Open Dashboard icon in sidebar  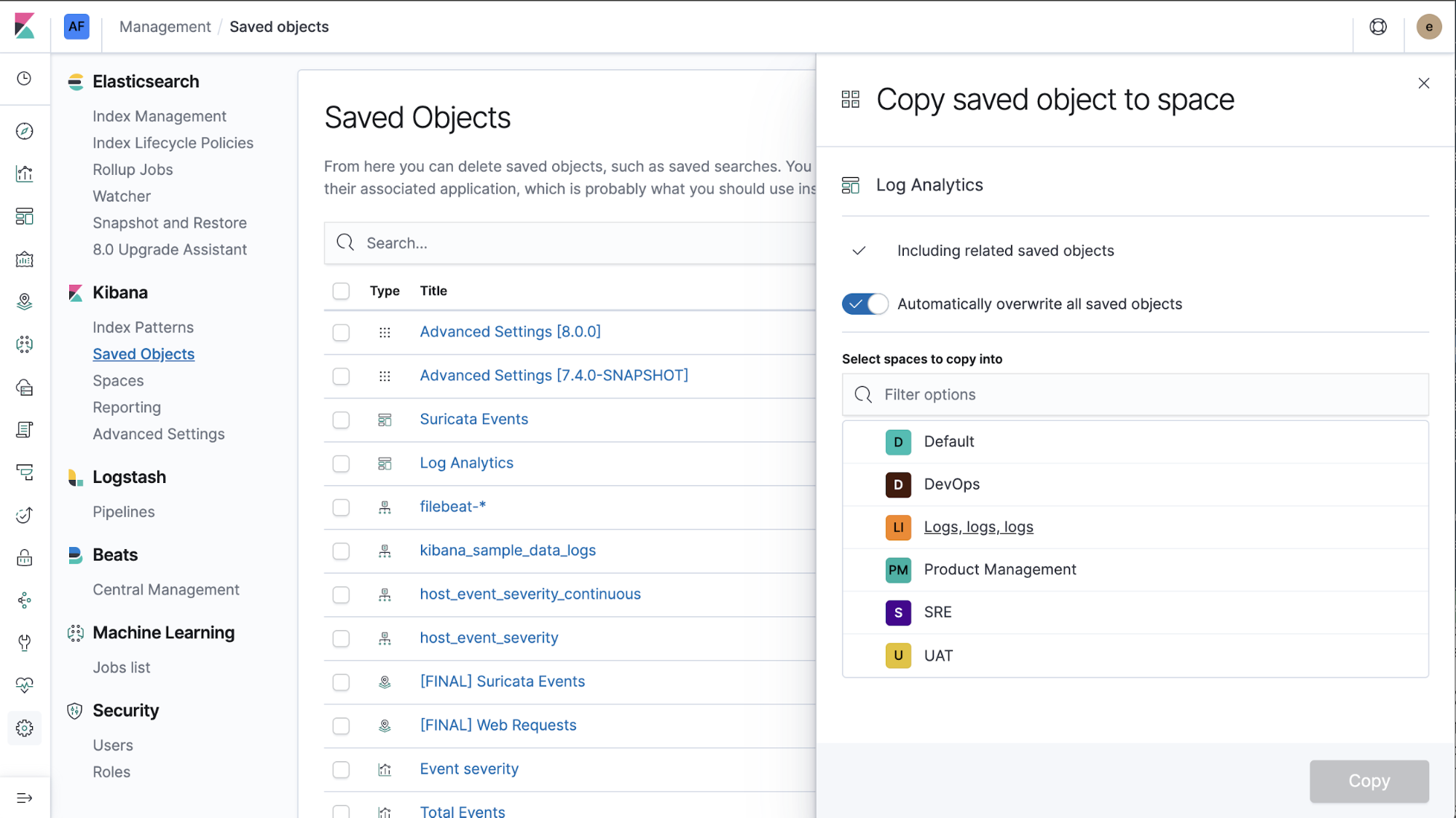[25, 216]
